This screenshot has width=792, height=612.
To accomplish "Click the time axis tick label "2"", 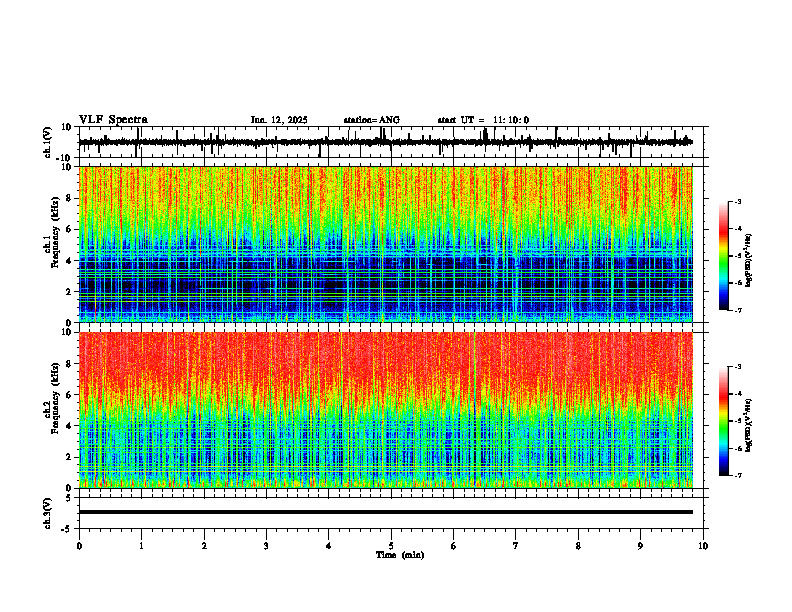I will [204, 546].
